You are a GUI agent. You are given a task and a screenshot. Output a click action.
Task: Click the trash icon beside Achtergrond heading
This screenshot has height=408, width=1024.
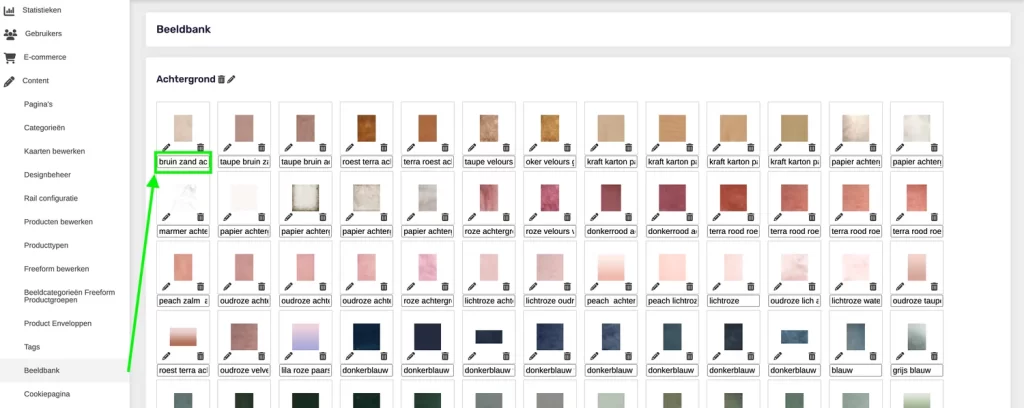[x=221, y=79]
